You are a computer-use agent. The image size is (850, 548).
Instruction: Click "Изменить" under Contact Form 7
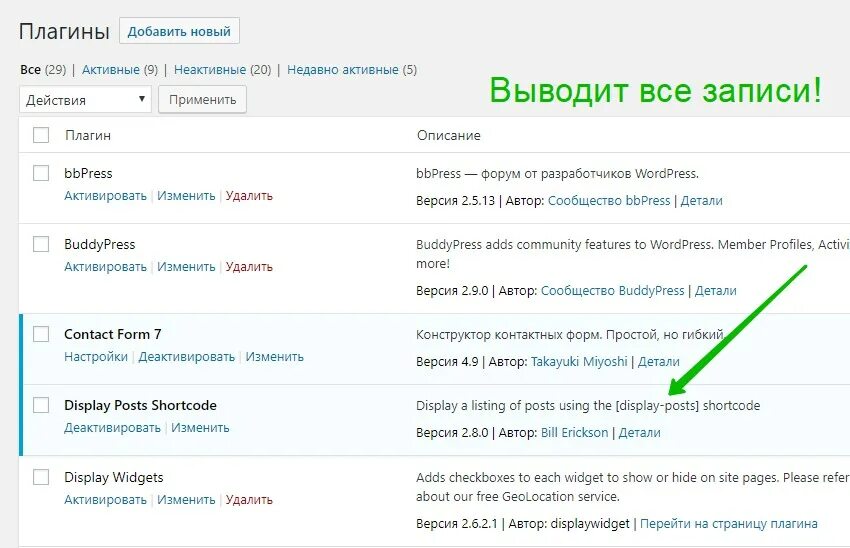[274, 357]
